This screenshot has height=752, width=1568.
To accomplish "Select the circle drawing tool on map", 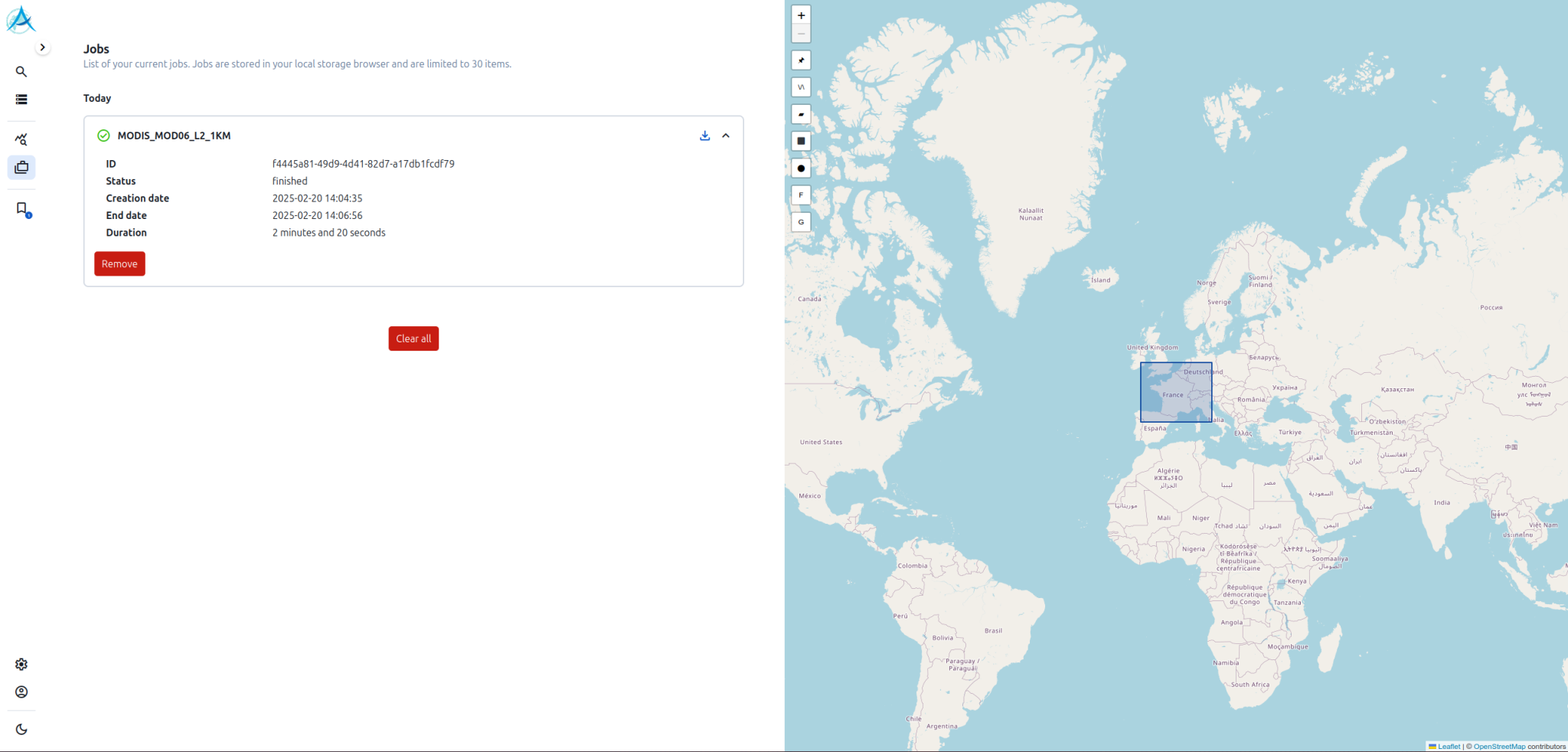I will [x=801, y=168].
